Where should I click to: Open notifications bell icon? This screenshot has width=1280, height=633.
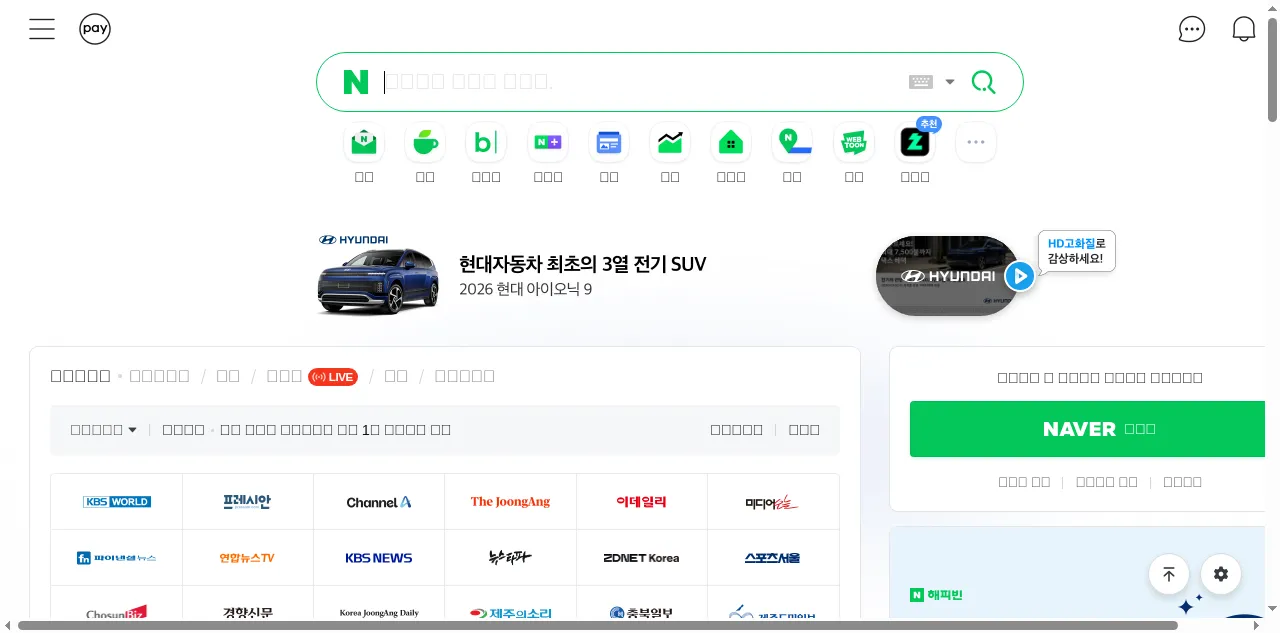(1244, 29)
